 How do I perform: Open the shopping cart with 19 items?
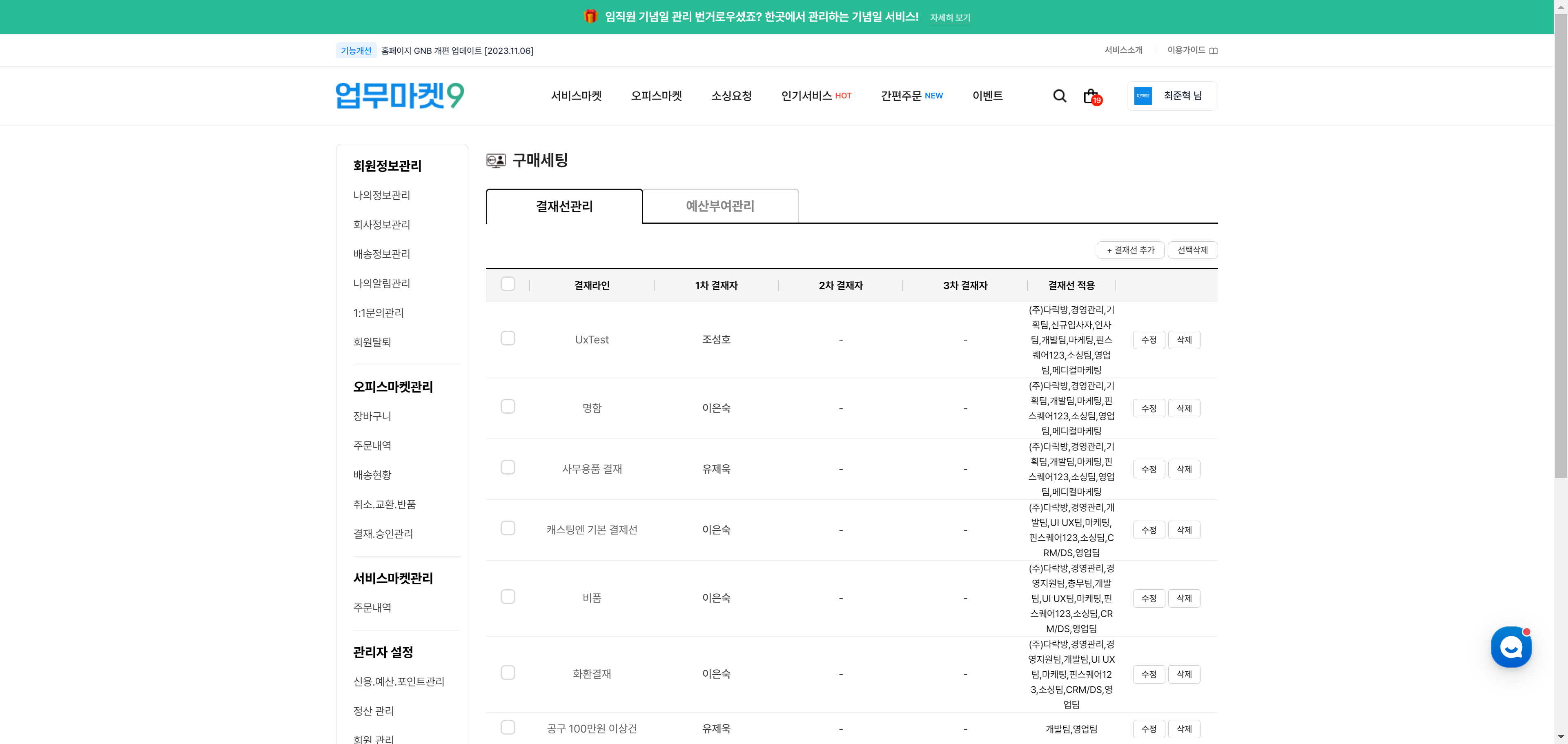pos(1092,96)
